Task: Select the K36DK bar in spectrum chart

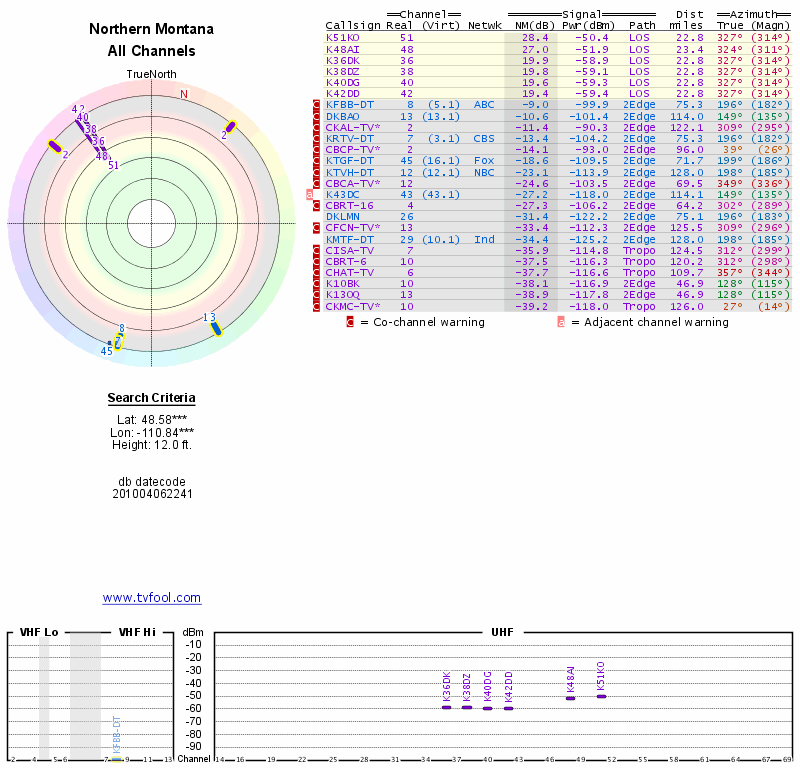Action: click(x=447, y=706)
